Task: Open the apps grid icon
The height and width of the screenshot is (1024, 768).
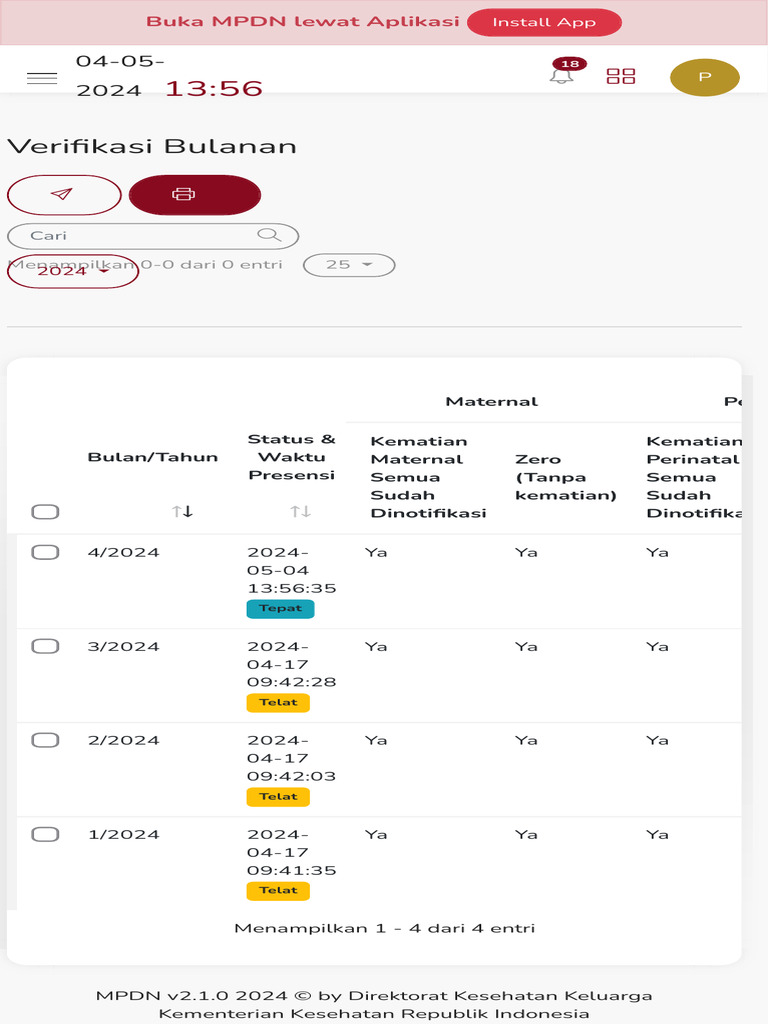Action: 621,77
